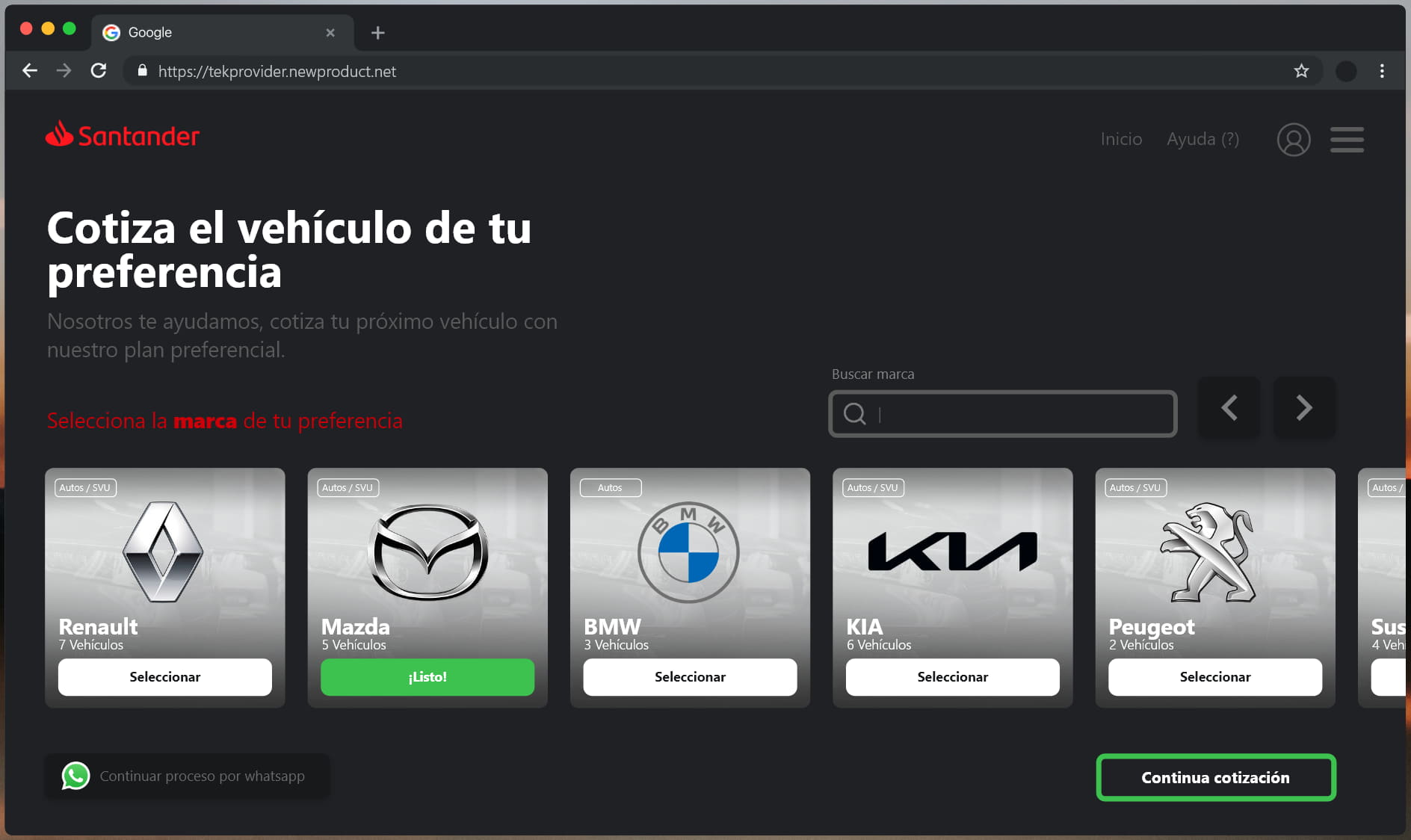Go to Inicio
This screenshot has width=1411, height=840.
pos(1120,139)
